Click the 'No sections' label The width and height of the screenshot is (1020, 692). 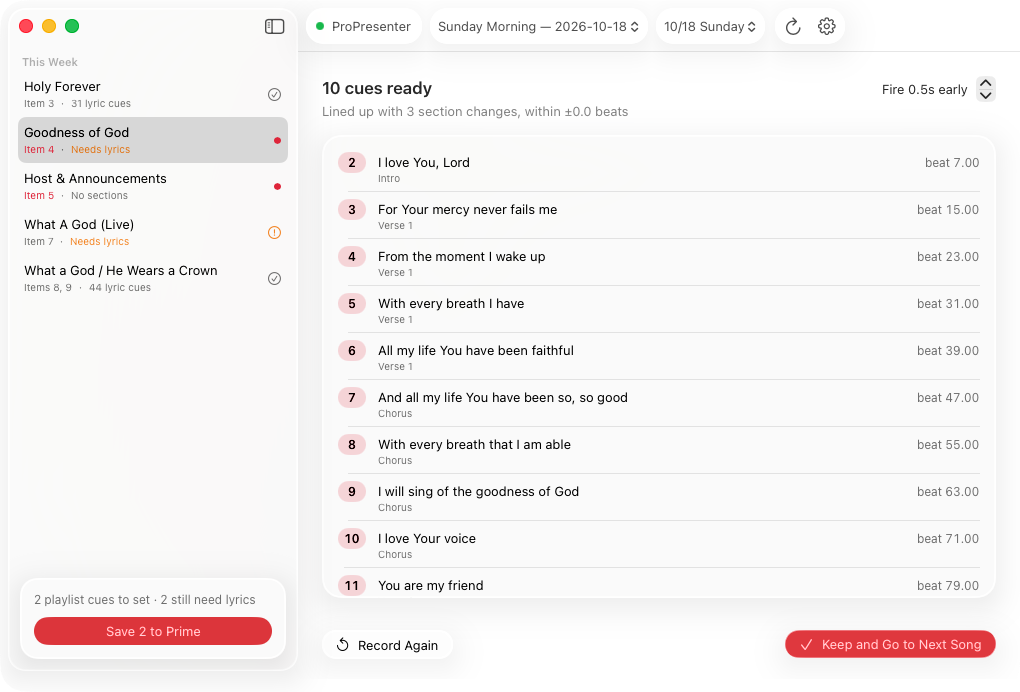point(99,196)
